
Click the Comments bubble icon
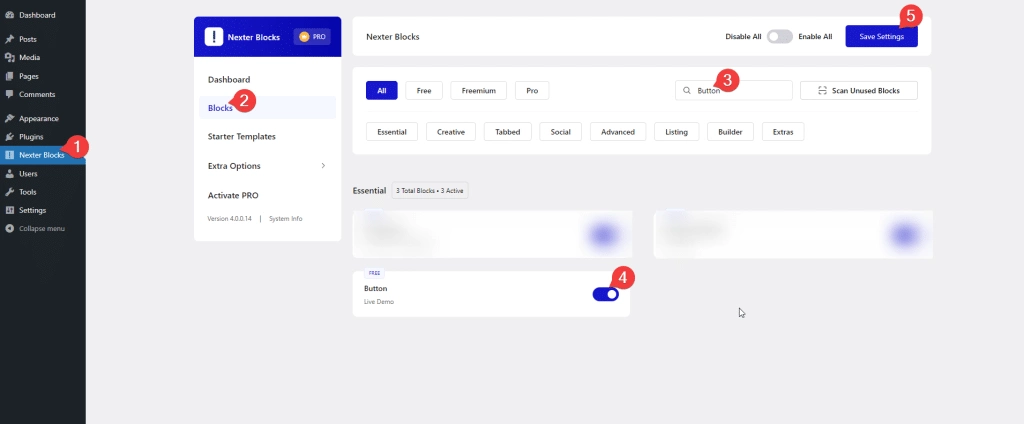coord(9,94)
